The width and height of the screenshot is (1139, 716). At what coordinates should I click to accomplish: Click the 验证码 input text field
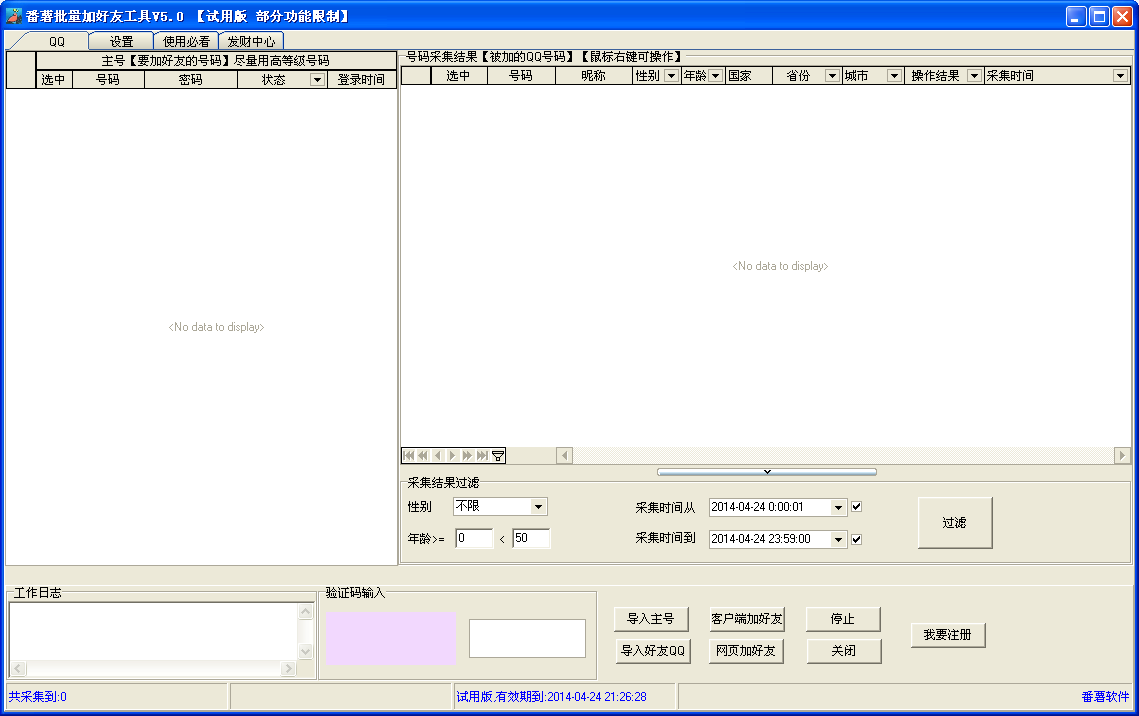point(527,638)
